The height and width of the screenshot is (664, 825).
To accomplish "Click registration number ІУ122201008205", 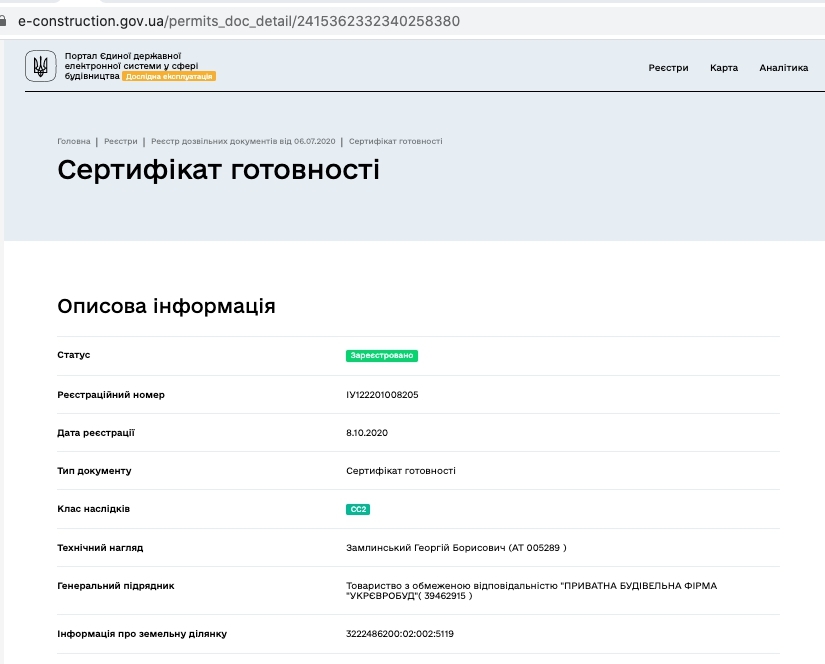I will (x=383, y=395).
